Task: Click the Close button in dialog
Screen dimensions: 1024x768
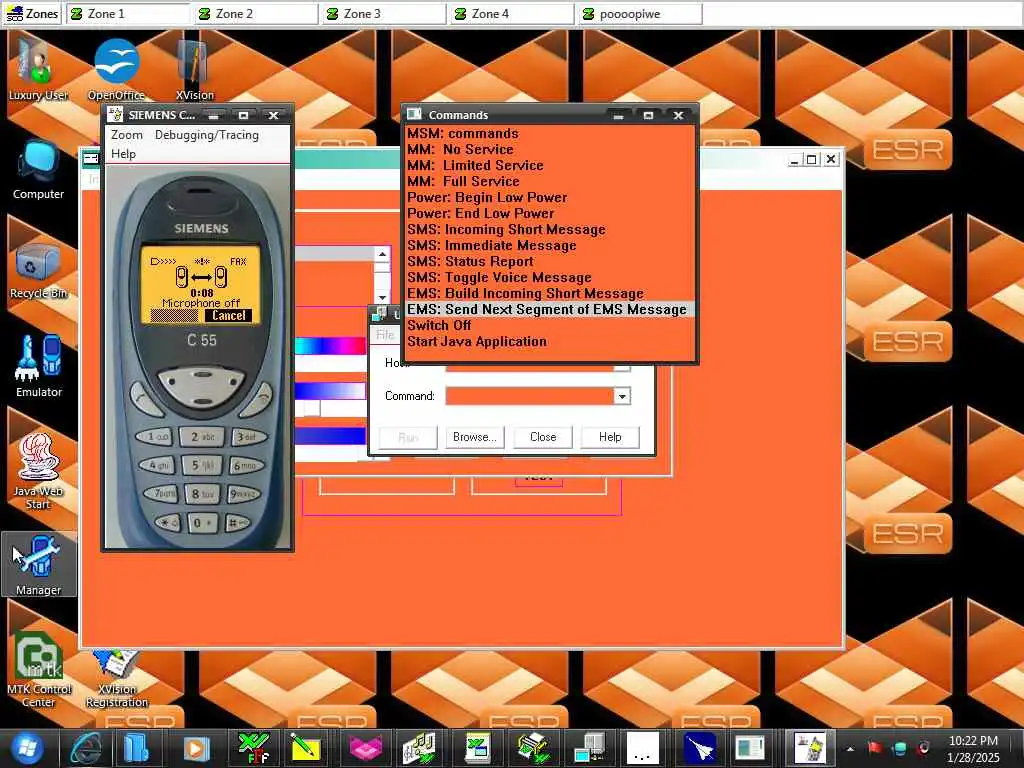Action: 543,437
